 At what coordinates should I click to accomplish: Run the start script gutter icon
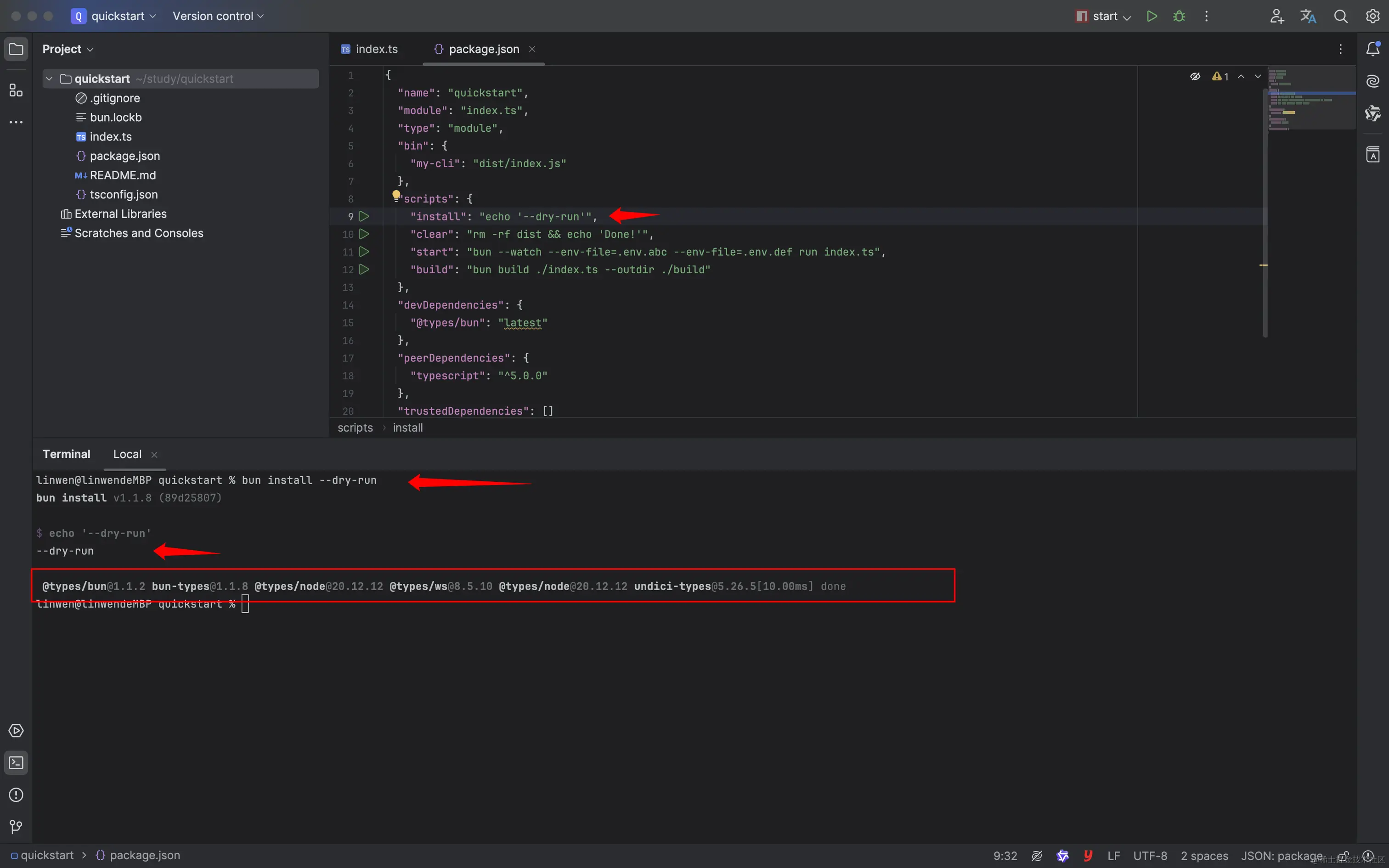pyautogui.click(x=364, y=252)
